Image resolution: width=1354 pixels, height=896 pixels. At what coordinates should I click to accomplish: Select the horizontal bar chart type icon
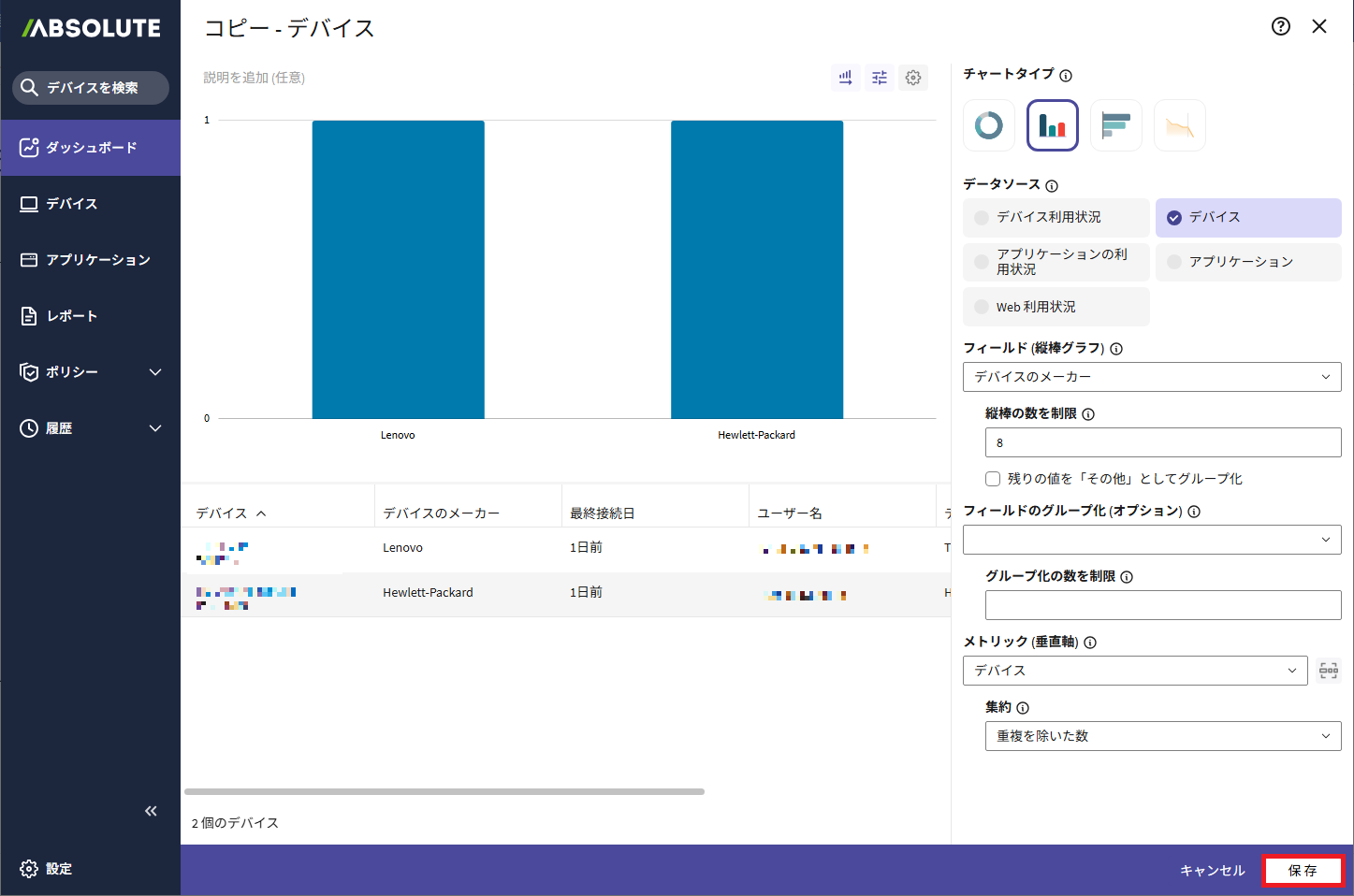click(x=1116, y=125)
